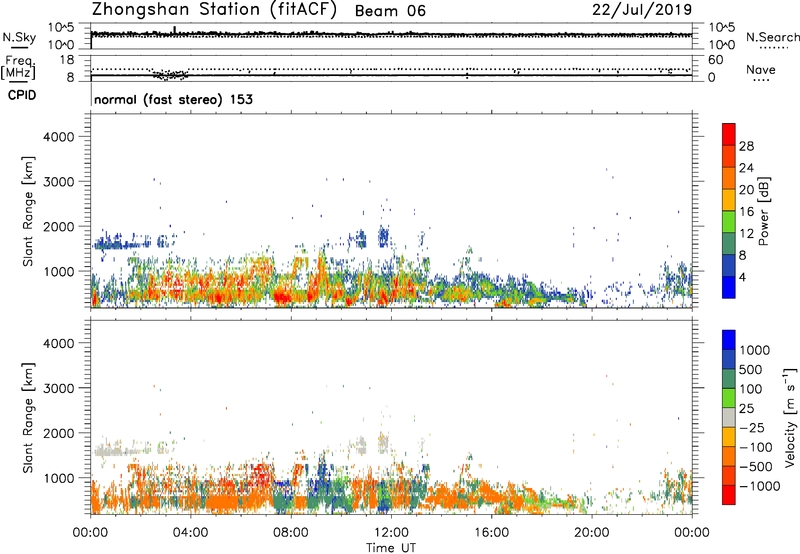Click the date '22/Jul/2019'
The image size is (800, 554).
pos(642,10)
